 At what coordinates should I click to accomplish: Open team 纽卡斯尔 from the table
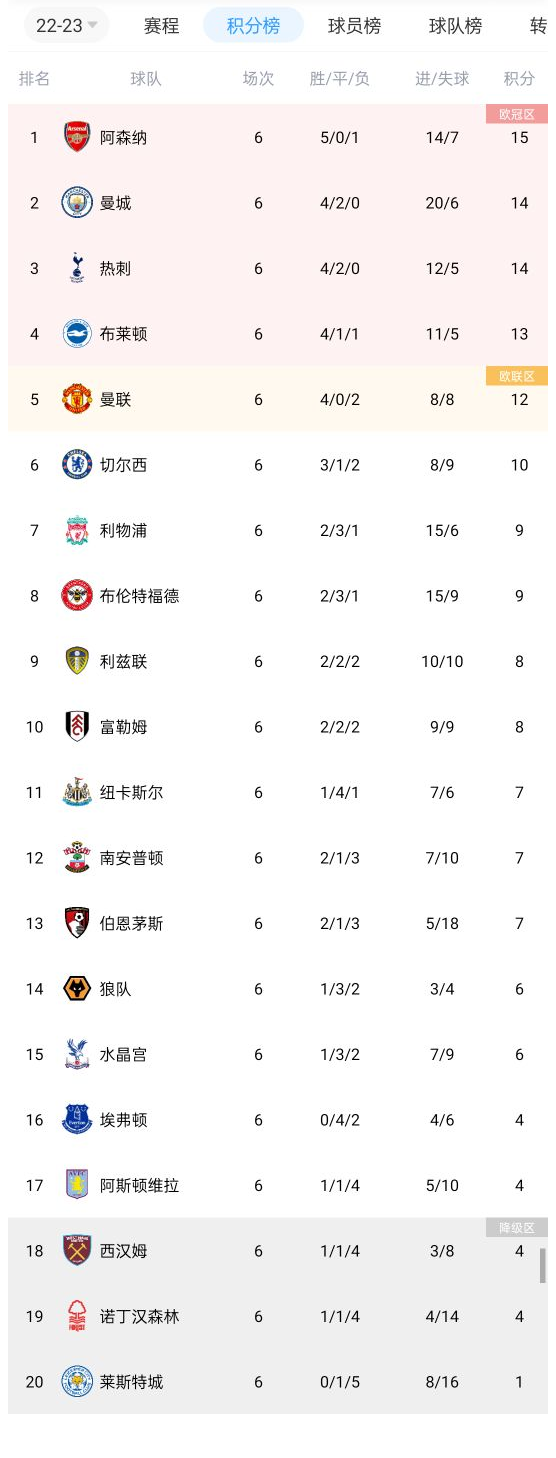[131, 793]
